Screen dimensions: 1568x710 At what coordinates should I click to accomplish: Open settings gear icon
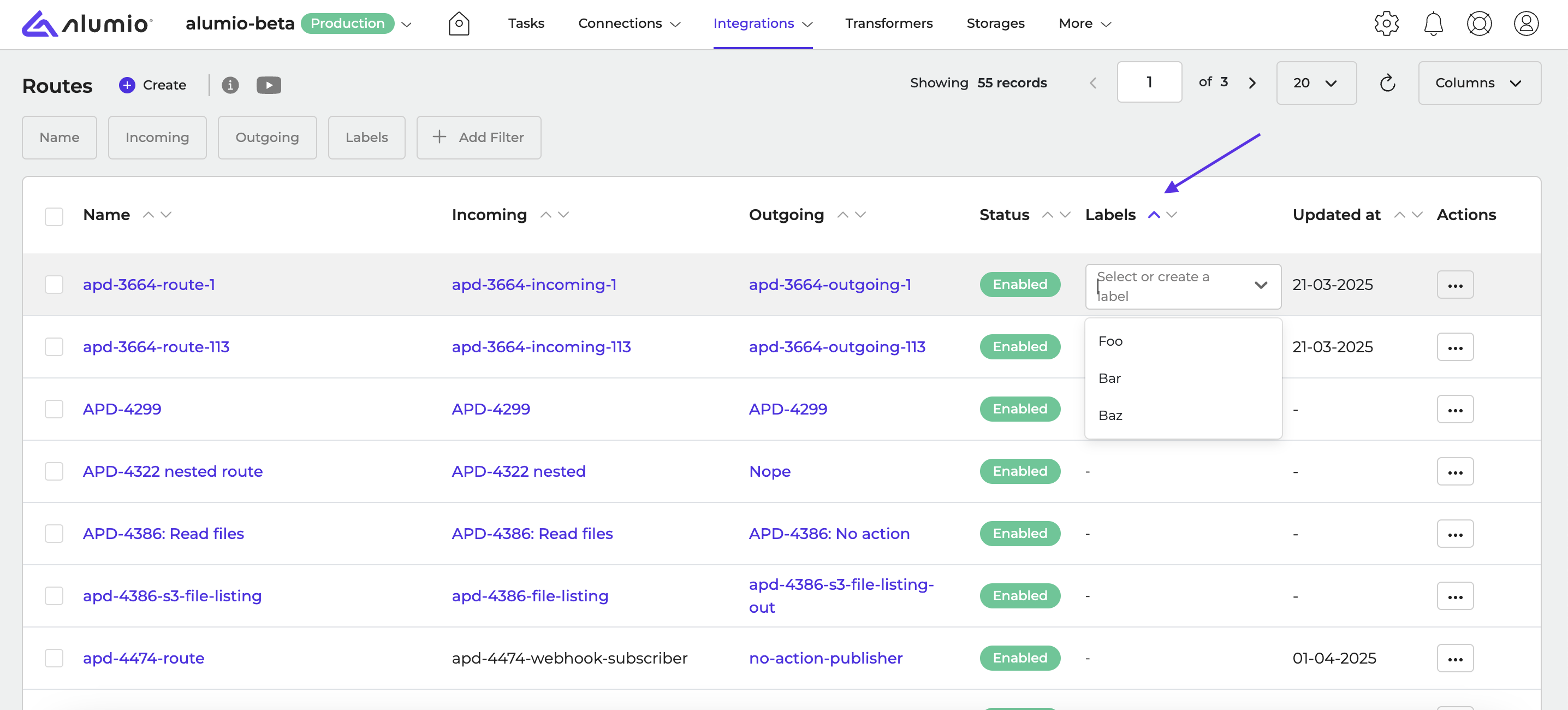tap(1386, 23)
